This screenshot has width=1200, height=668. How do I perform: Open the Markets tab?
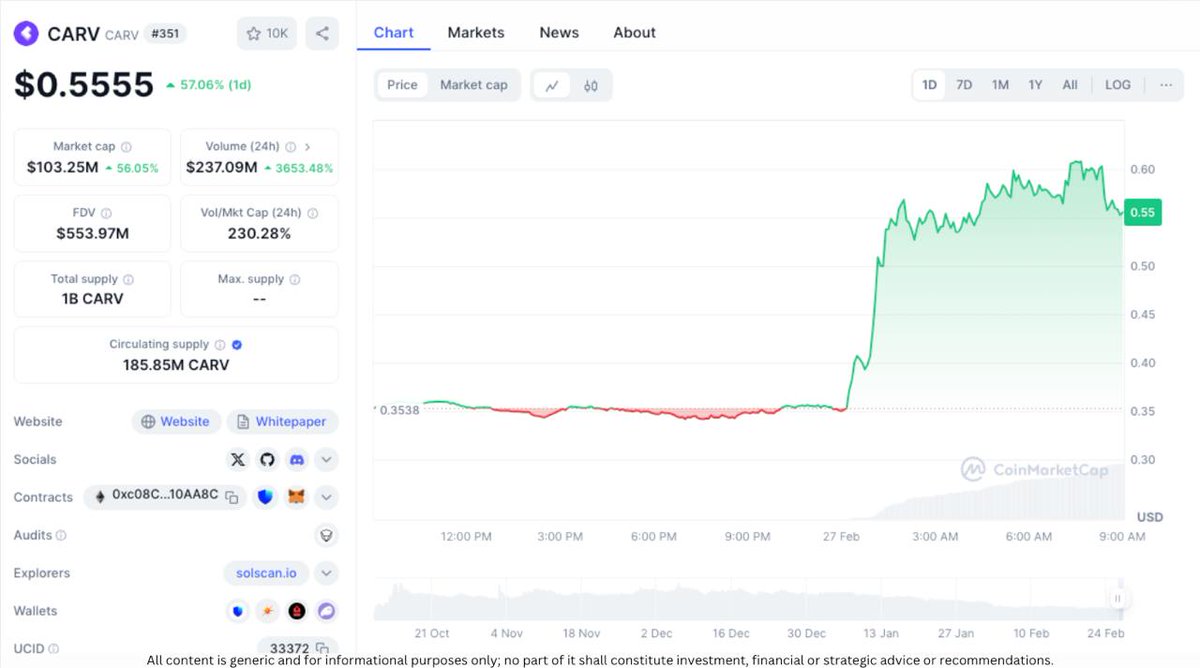476,33
